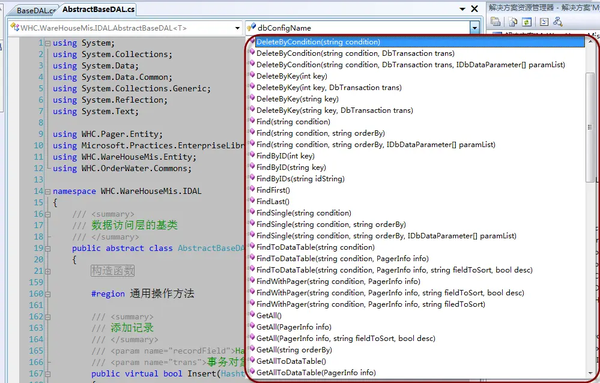This screenshot has height=383, width=600.
Task: Click Show All Files icon
Action: [513, 22]
